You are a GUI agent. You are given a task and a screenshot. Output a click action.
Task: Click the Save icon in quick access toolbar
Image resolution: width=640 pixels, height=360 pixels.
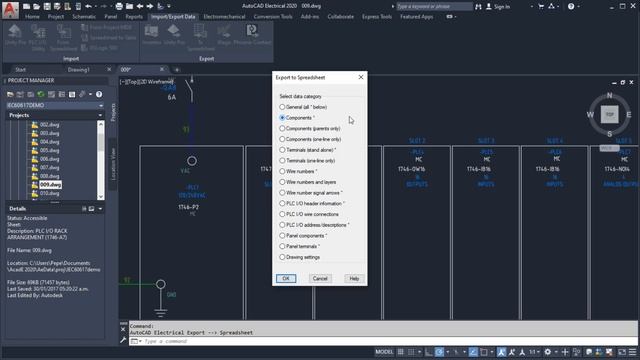47,6
